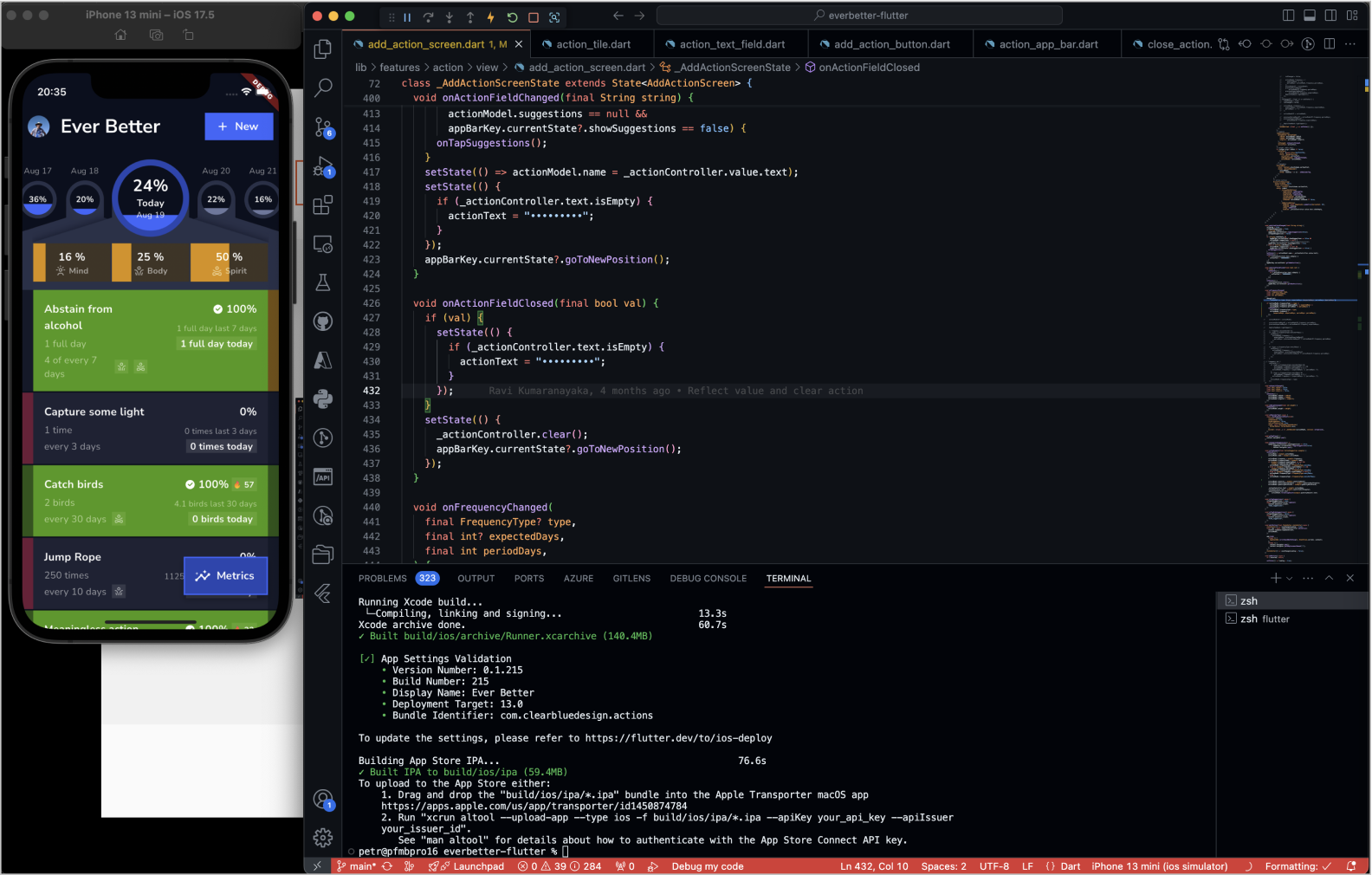Pause the debug session
This screenshot has height=875, width=1372.
click(x=407, y=16)
